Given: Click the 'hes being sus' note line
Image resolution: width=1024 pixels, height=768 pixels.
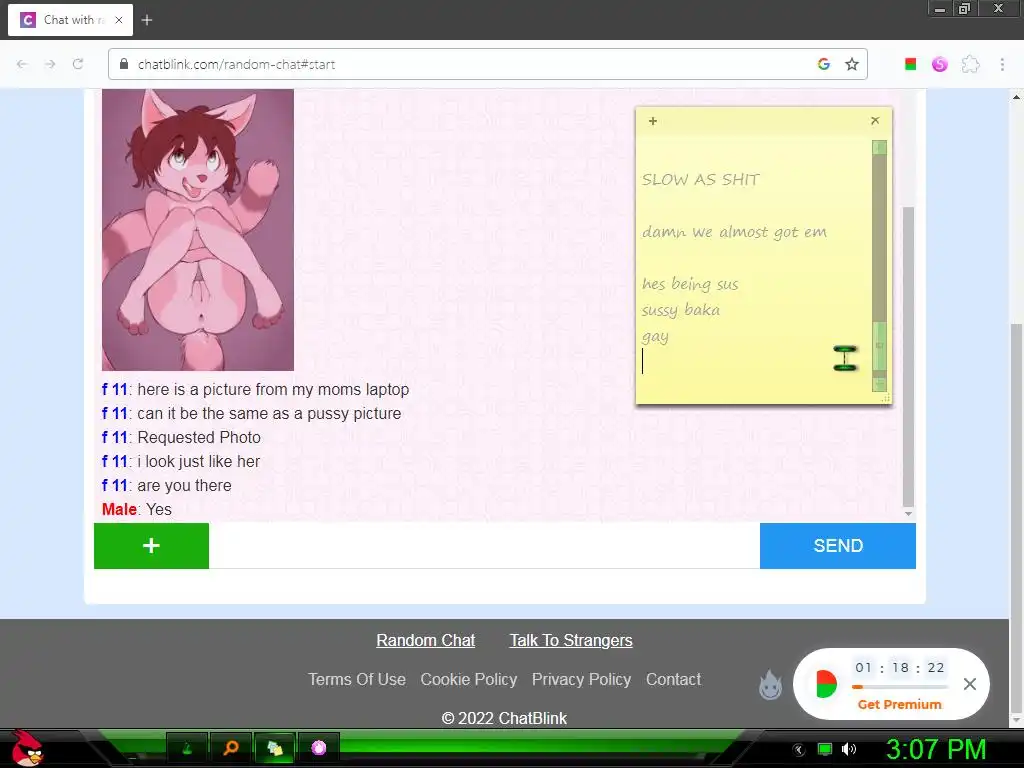Looking at the screenshot, I should 690,284.
